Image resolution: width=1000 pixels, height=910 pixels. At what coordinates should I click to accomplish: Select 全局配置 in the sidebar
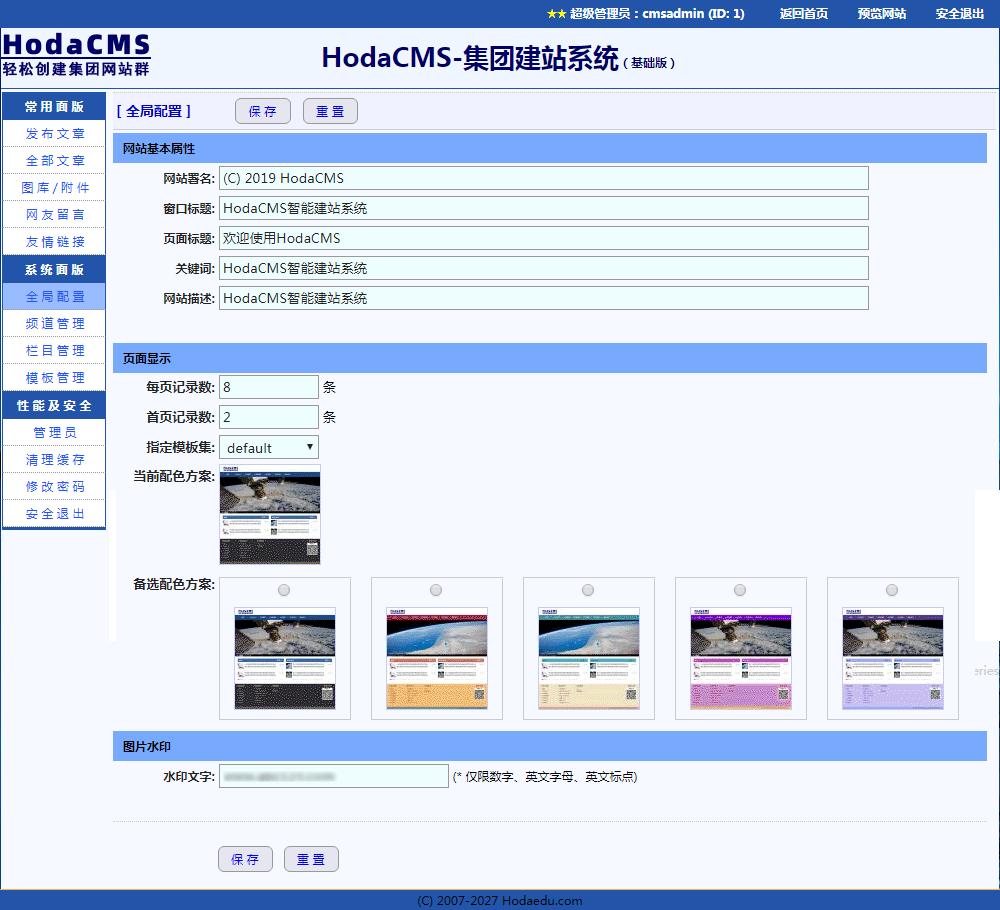click(54, 297)
